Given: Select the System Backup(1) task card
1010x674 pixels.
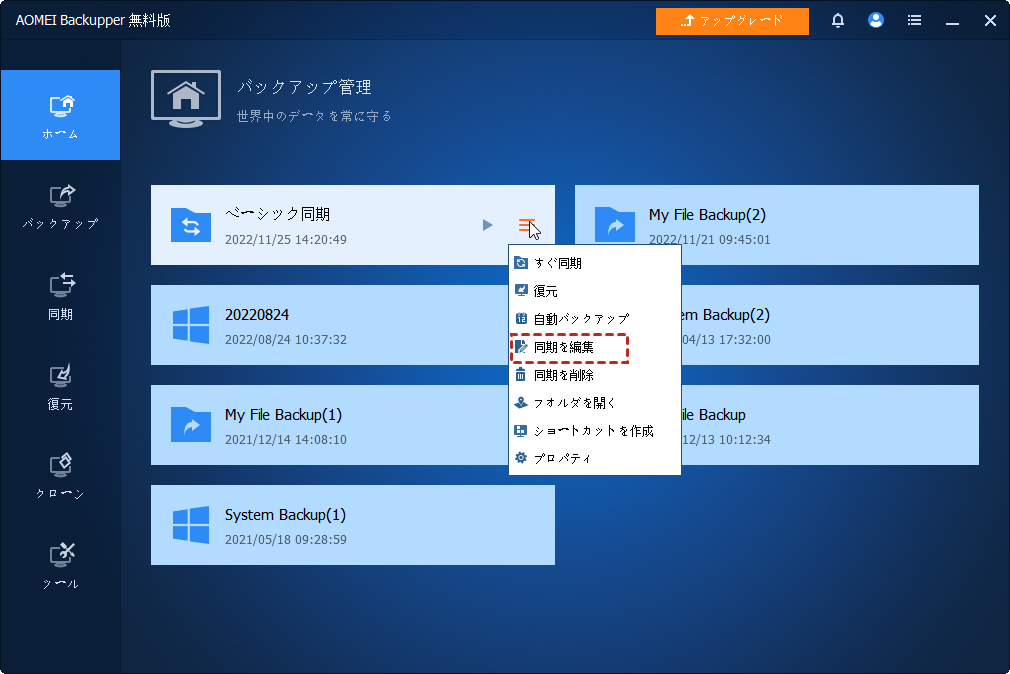Looking at the screenshot, I should click(353, 525).
